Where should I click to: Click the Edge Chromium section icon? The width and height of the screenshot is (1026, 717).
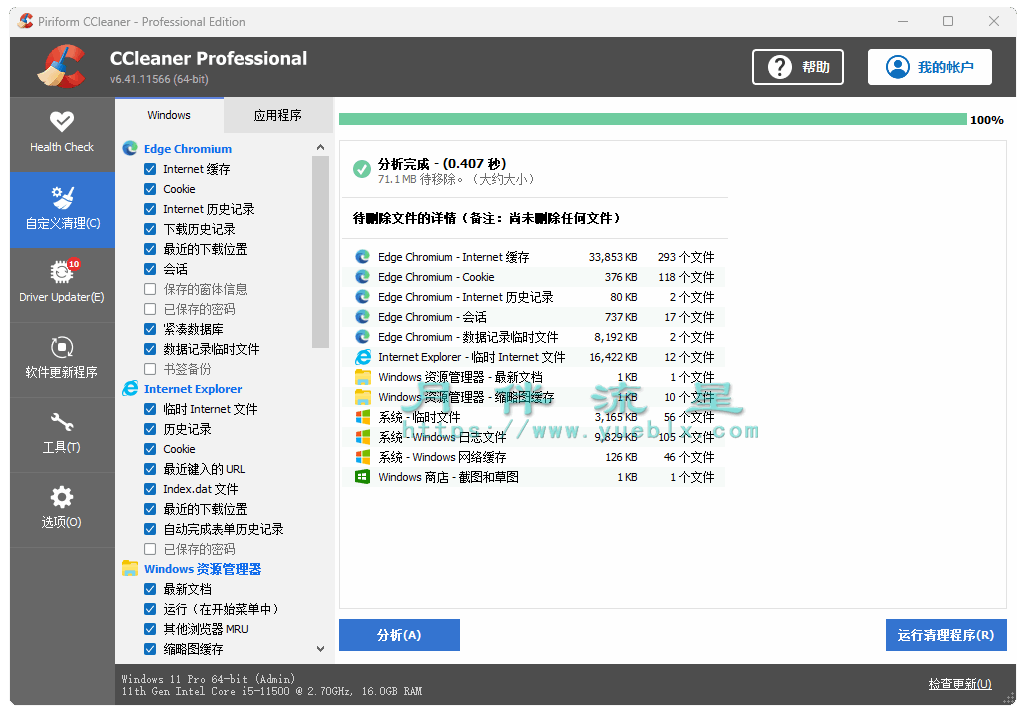click(130, 149)
